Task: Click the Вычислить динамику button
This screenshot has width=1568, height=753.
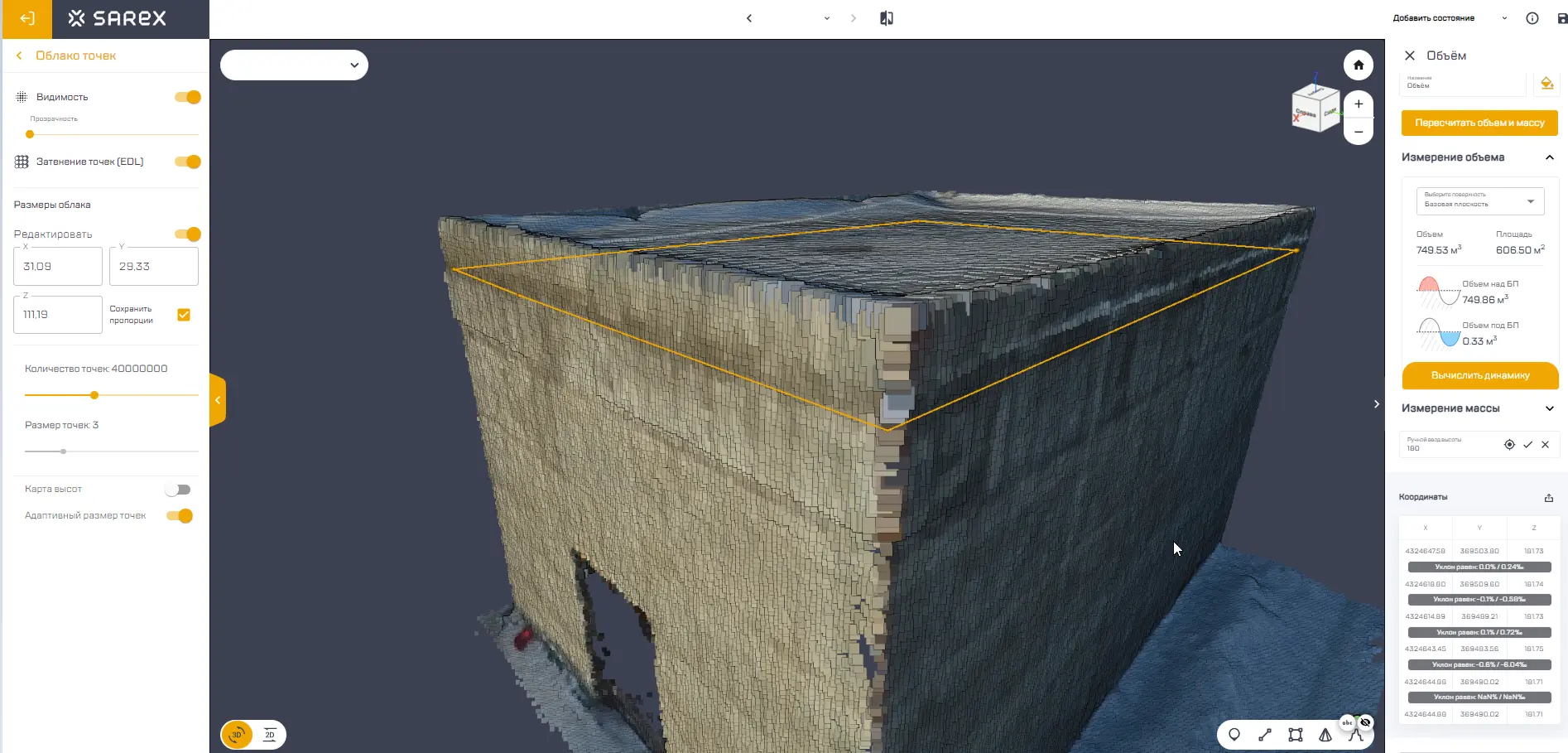Action: pos(1479,375)
